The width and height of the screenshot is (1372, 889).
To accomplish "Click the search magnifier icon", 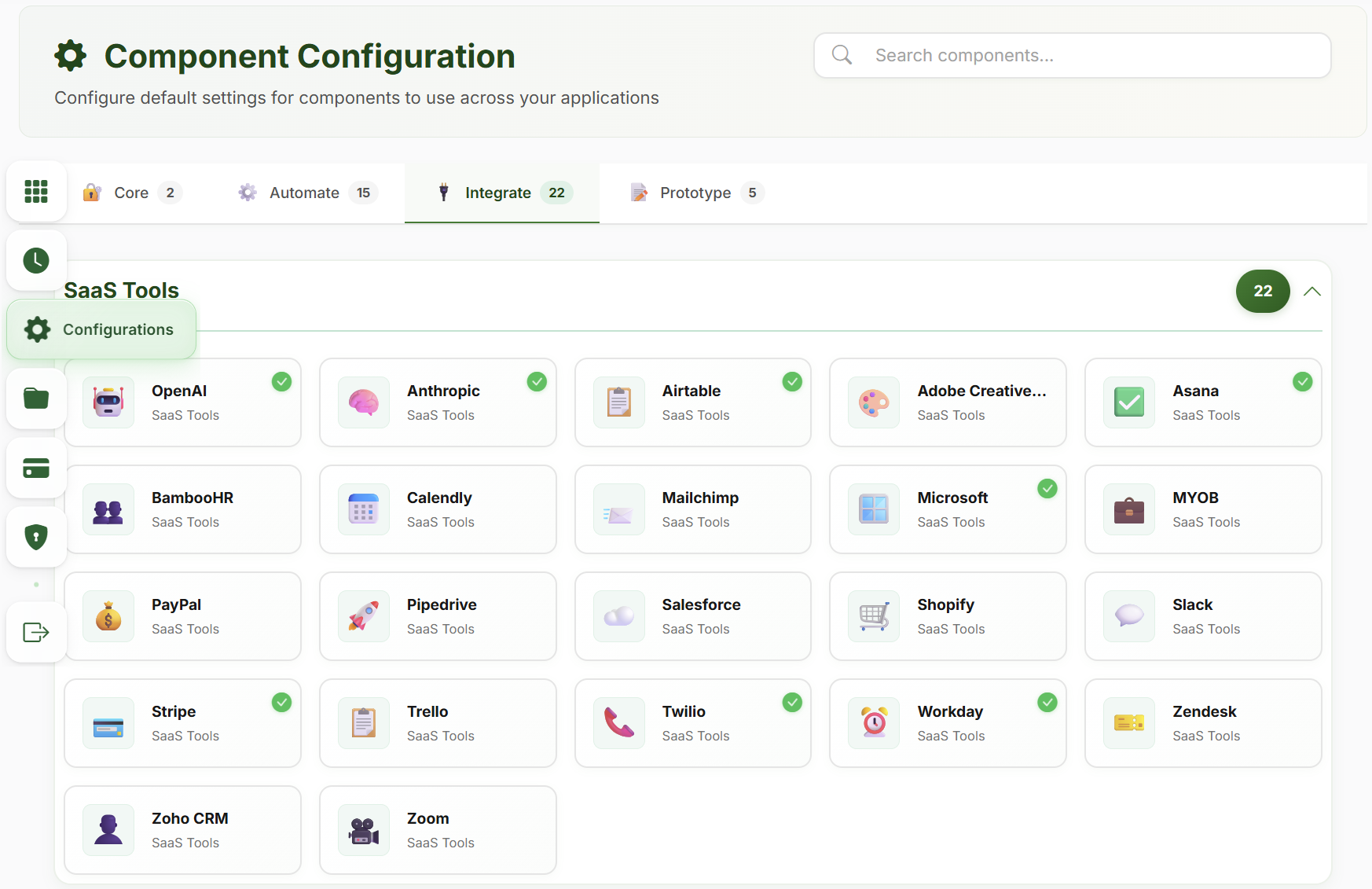I will click(842, 55).
